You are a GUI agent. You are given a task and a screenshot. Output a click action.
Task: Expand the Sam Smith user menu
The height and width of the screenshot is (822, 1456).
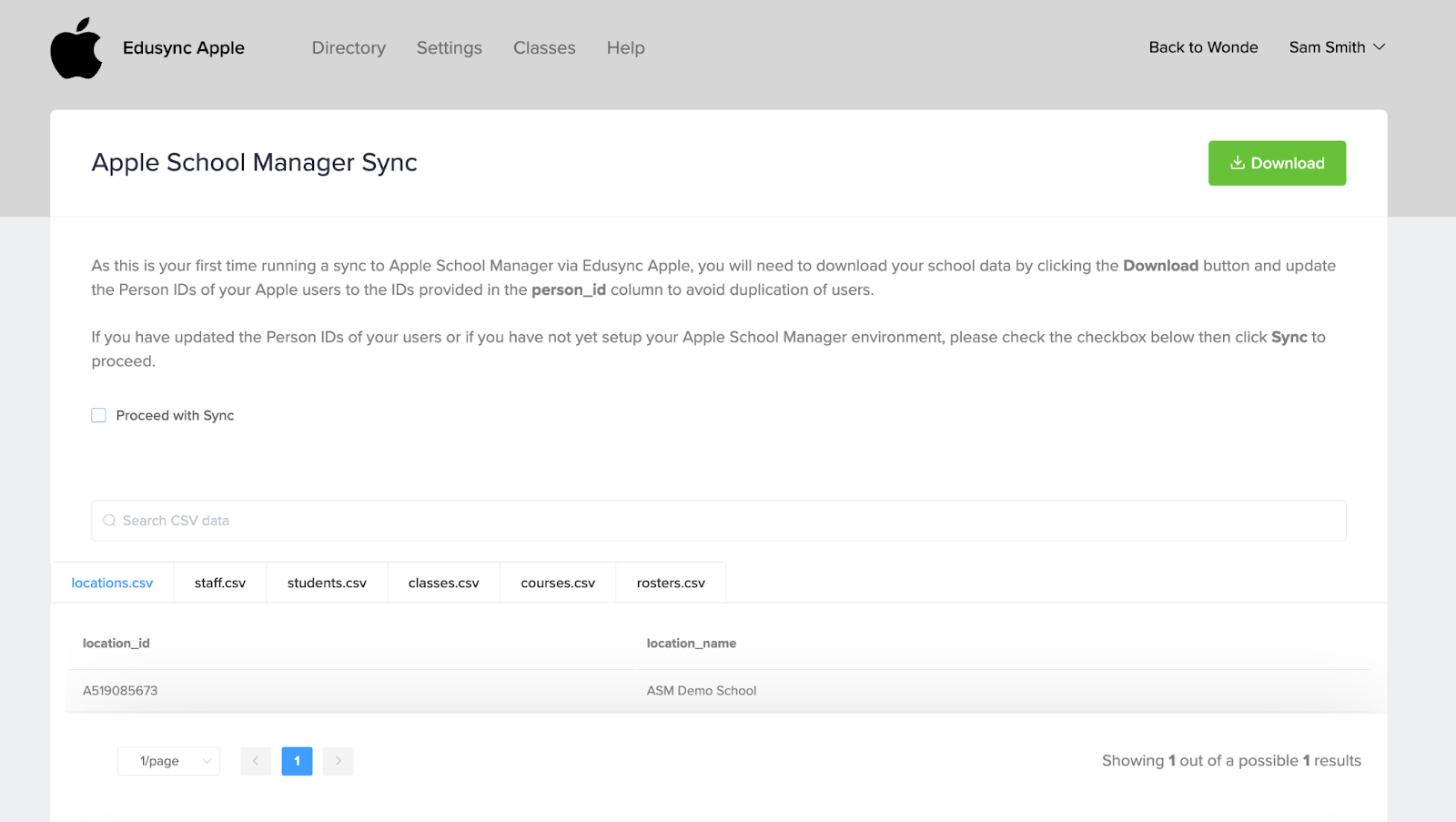(1337, 47)
